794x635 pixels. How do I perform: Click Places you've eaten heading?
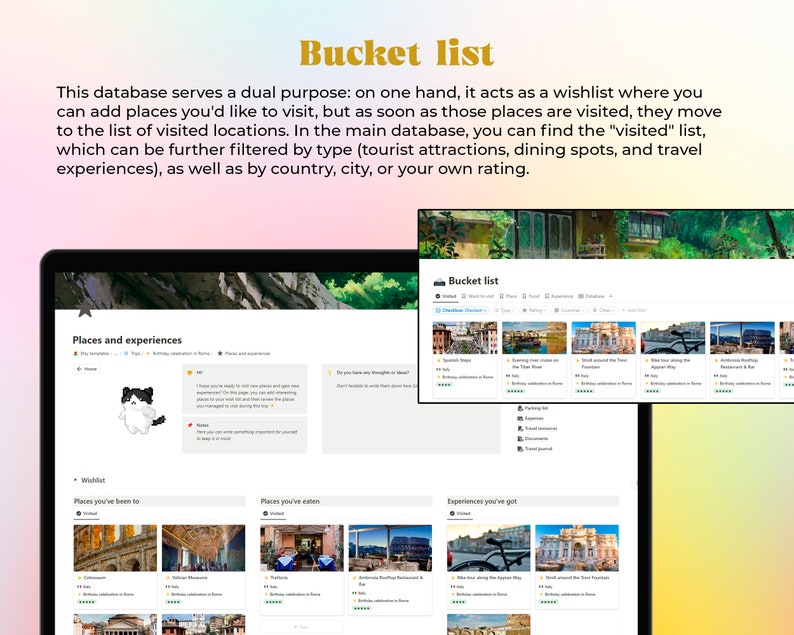point(290,501)
